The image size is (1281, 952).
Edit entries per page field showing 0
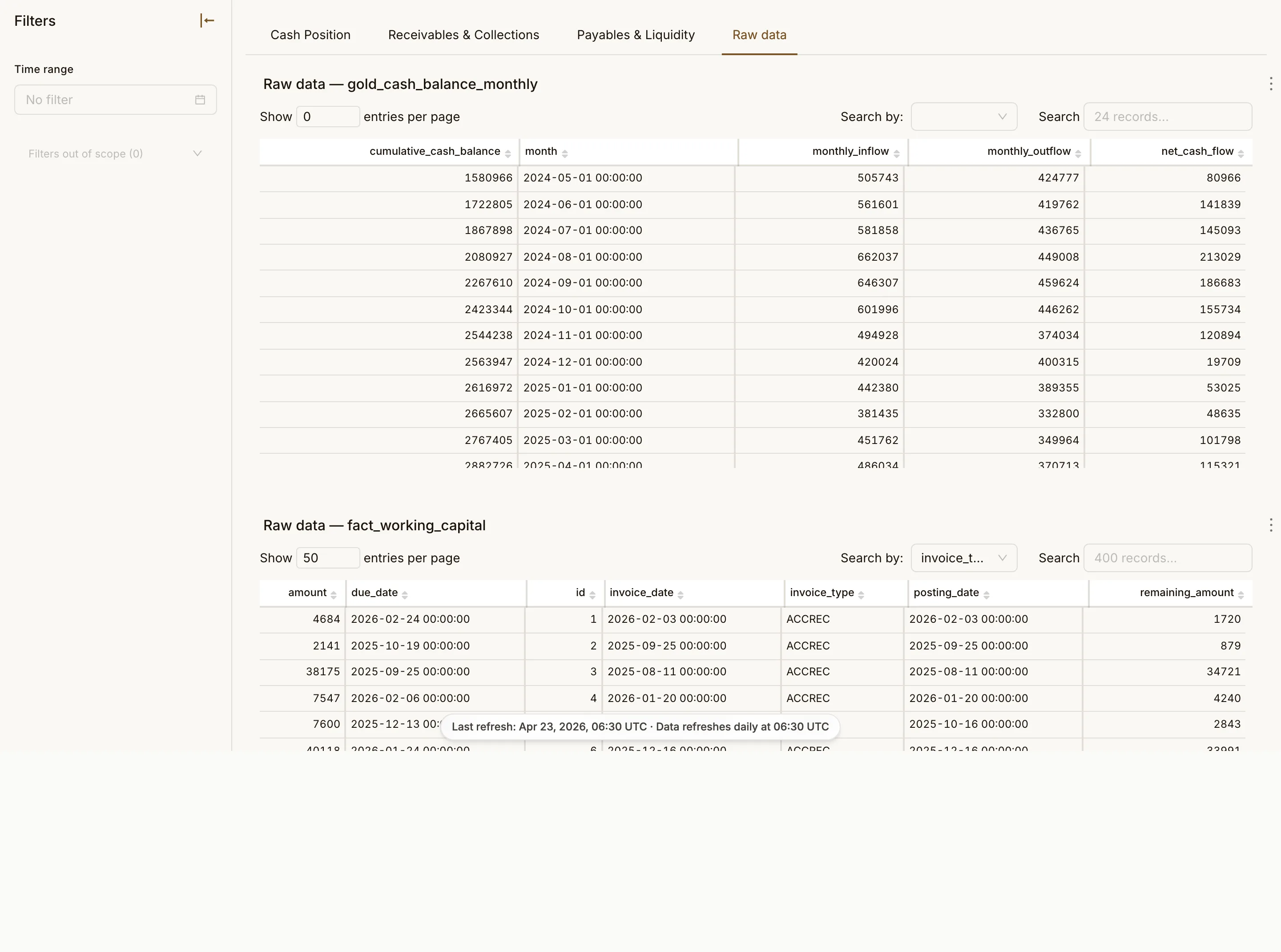pos(328,117)
